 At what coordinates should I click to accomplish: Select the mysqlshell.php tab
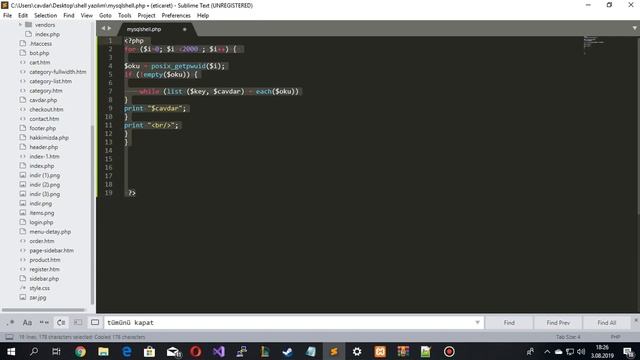pos(155,29)
